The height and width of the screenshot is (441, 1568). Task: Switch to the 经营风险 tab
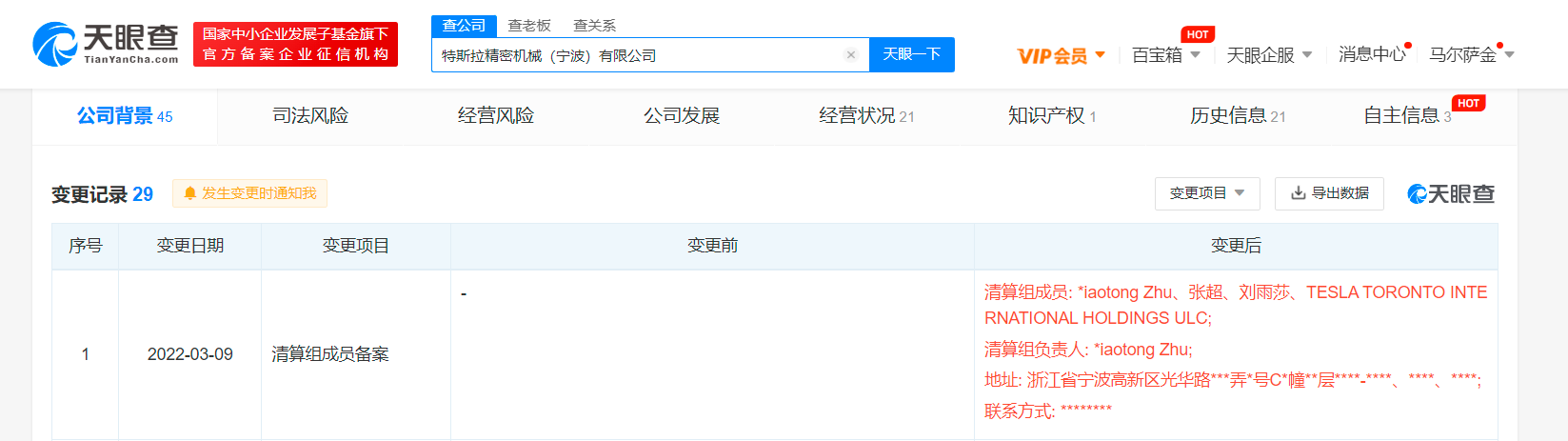(496, 116)
